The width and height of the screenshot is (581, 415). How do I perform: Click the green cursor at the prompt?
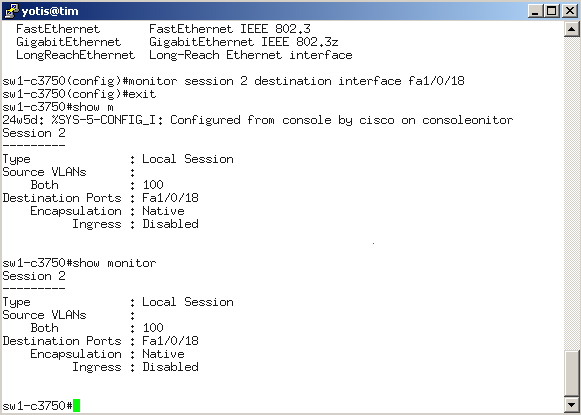pos(76,405)
